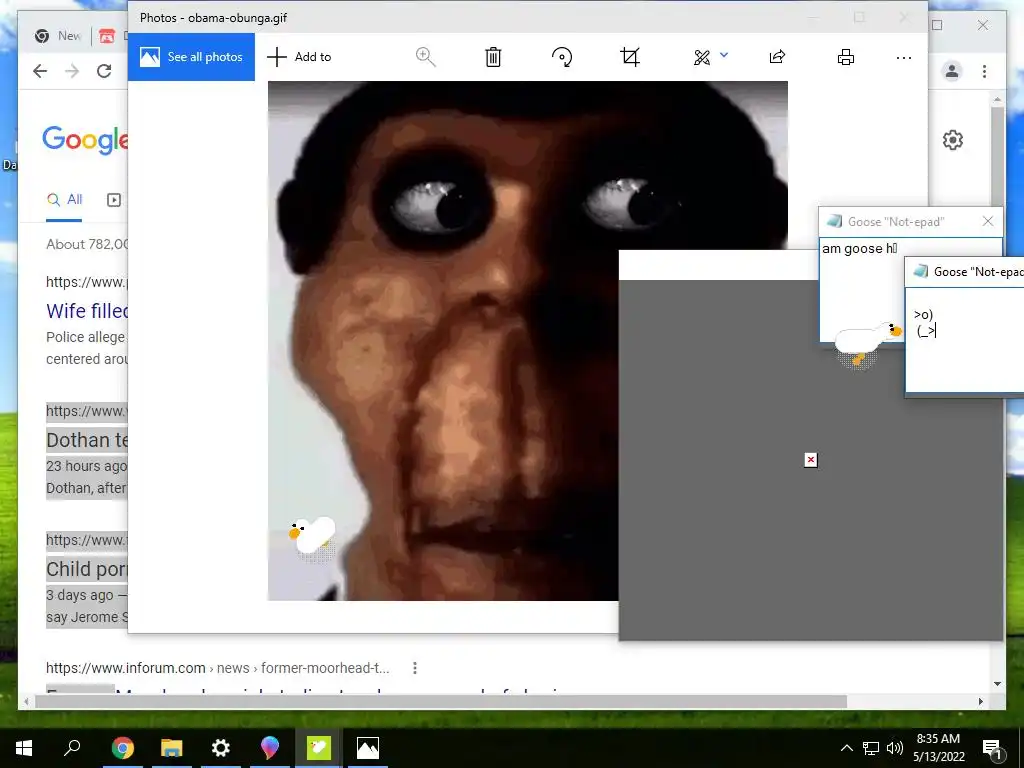Rotate the image using the rotate icon
1024x768 pixels.
click(x=562, y=57)
